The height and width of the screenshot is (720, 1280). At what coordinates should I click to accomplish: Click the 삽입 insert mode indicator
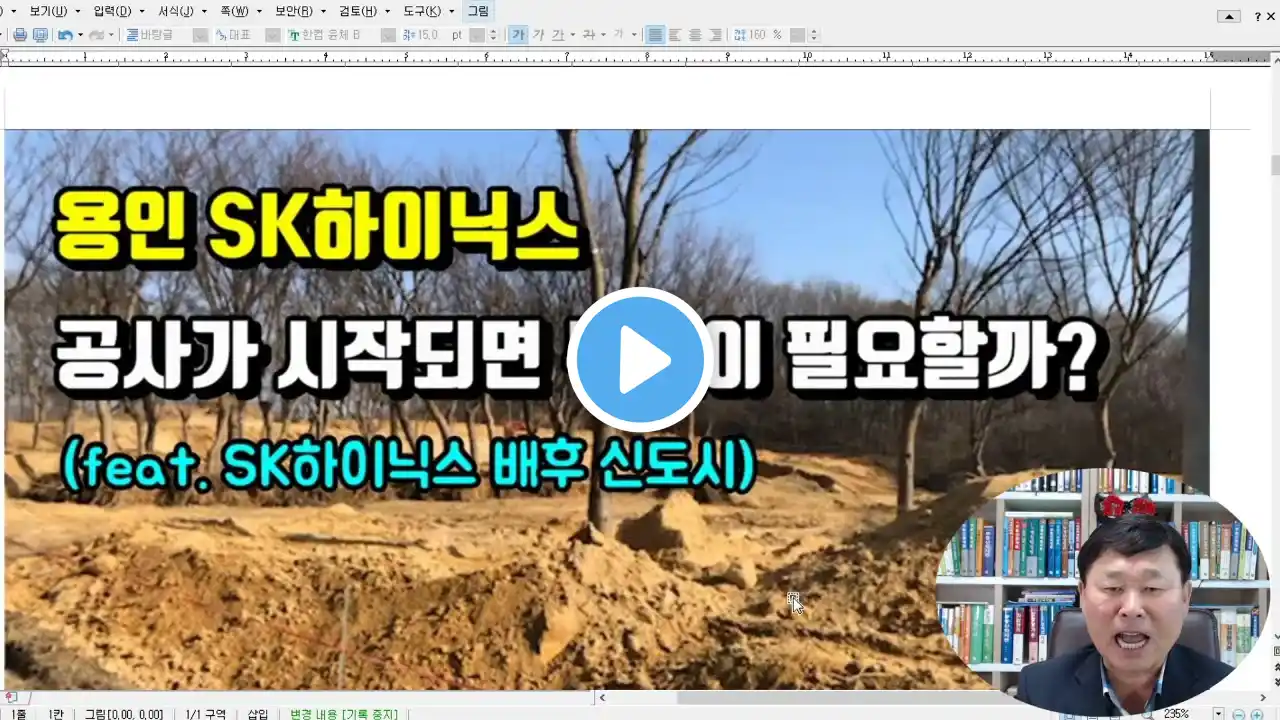(257, 714)
